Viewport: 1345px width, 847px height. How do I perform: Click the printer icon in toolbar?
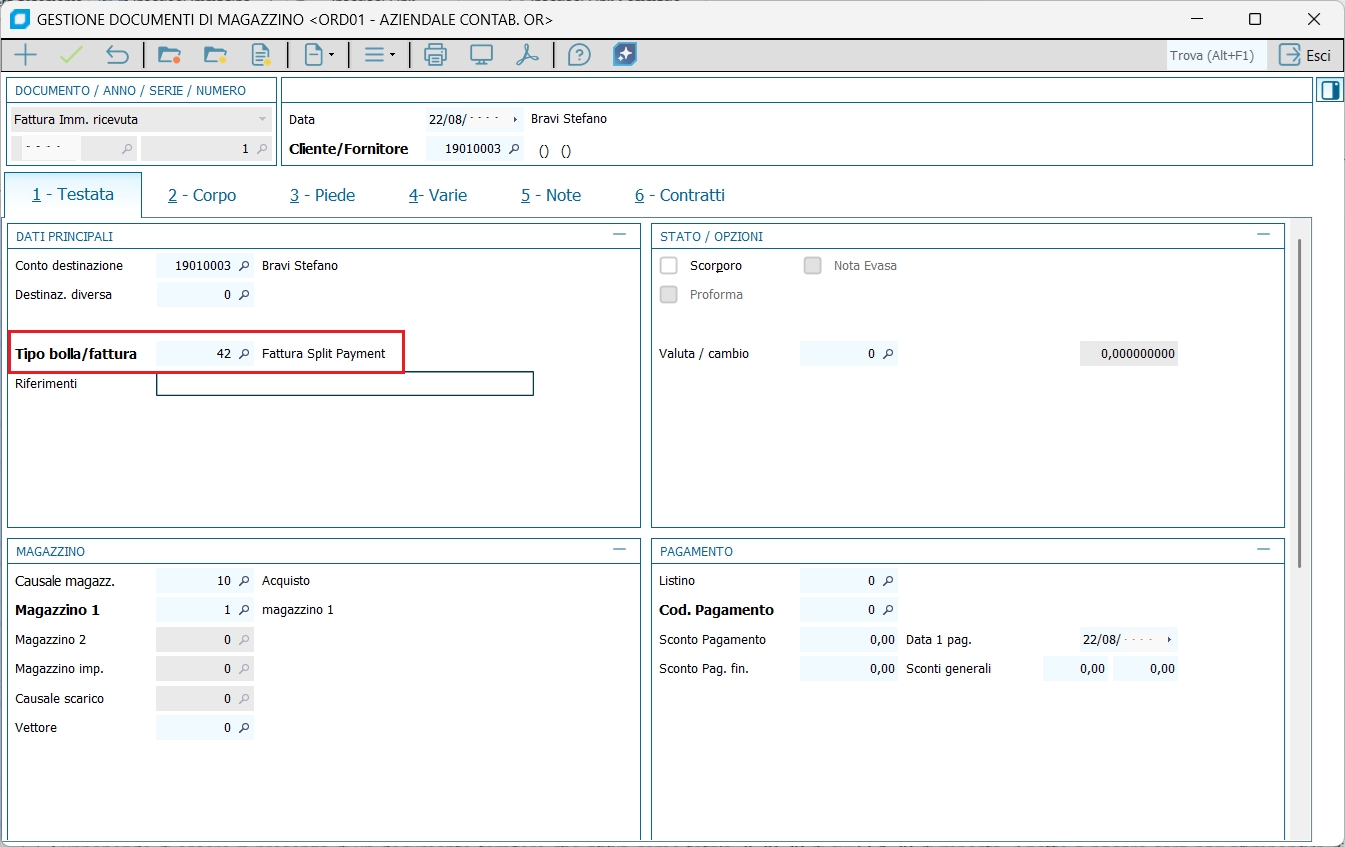[435, 55]
